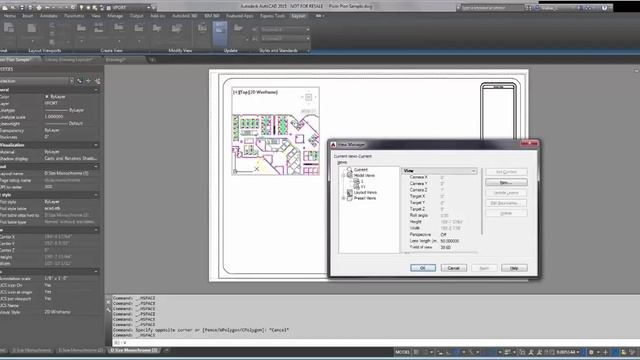640x360 pixels.
Task: Click the Quick Select icon in Properties palette
Action: click(x=98, y=81)
